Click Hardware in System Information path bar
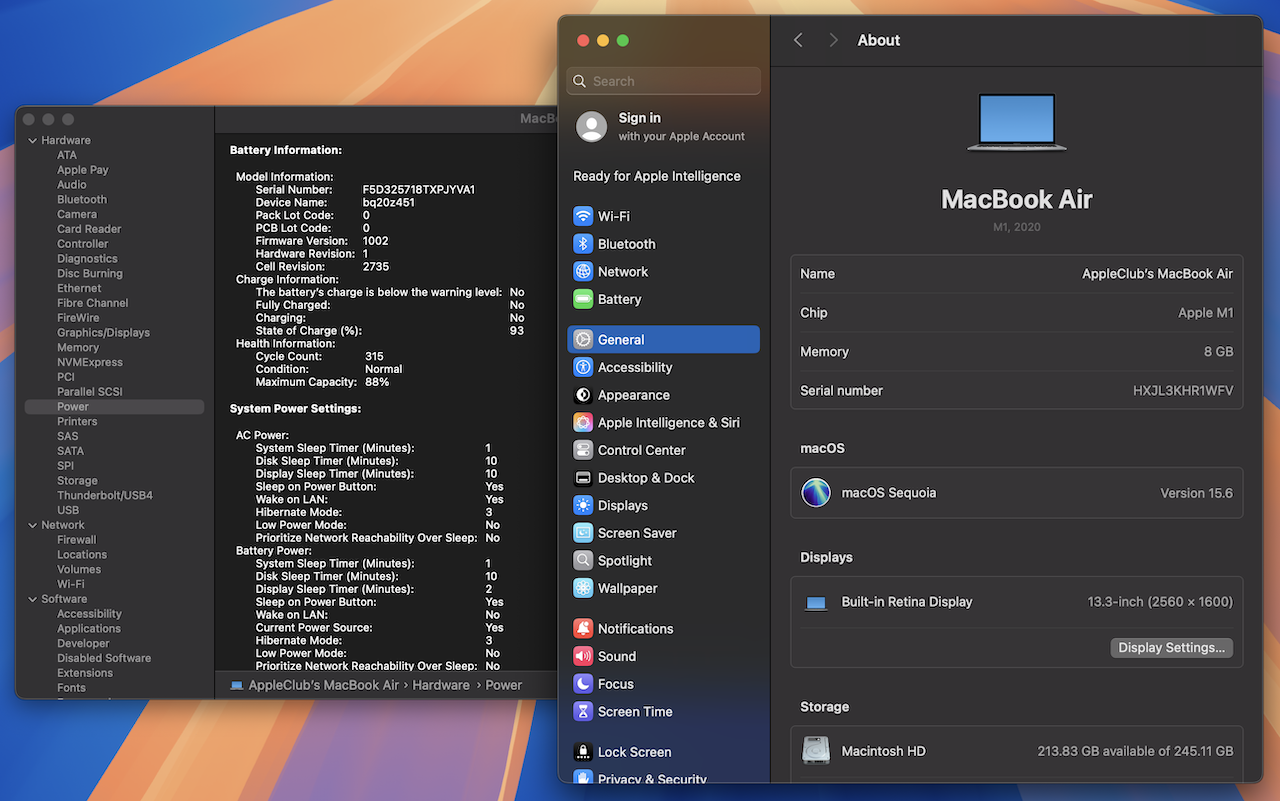 441,685
